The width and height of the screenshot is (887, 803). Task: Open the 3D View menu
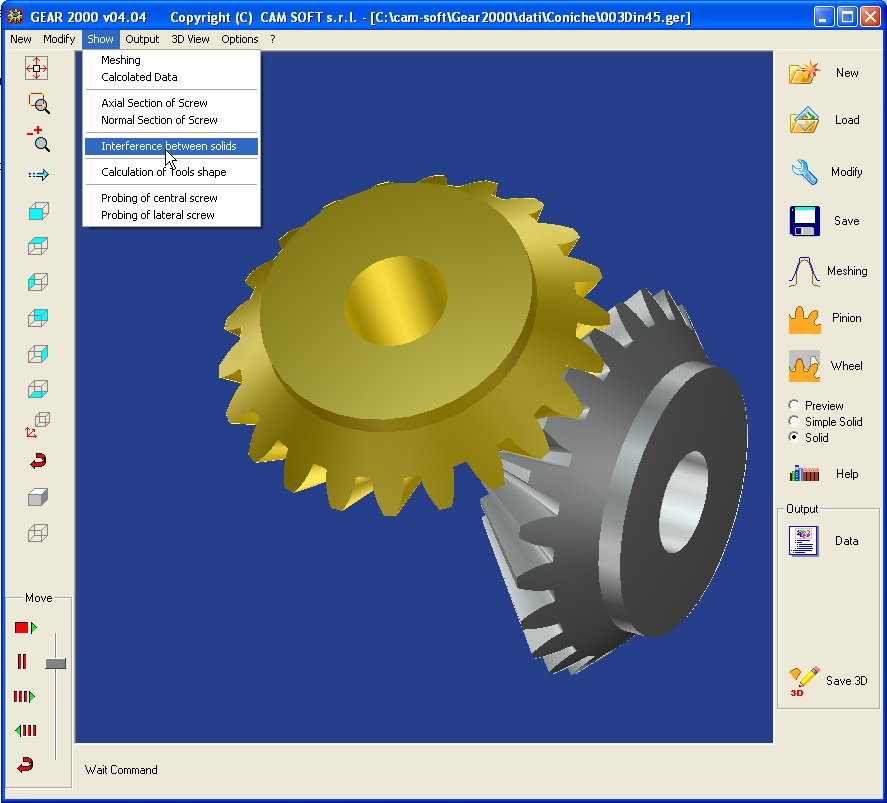190,39
